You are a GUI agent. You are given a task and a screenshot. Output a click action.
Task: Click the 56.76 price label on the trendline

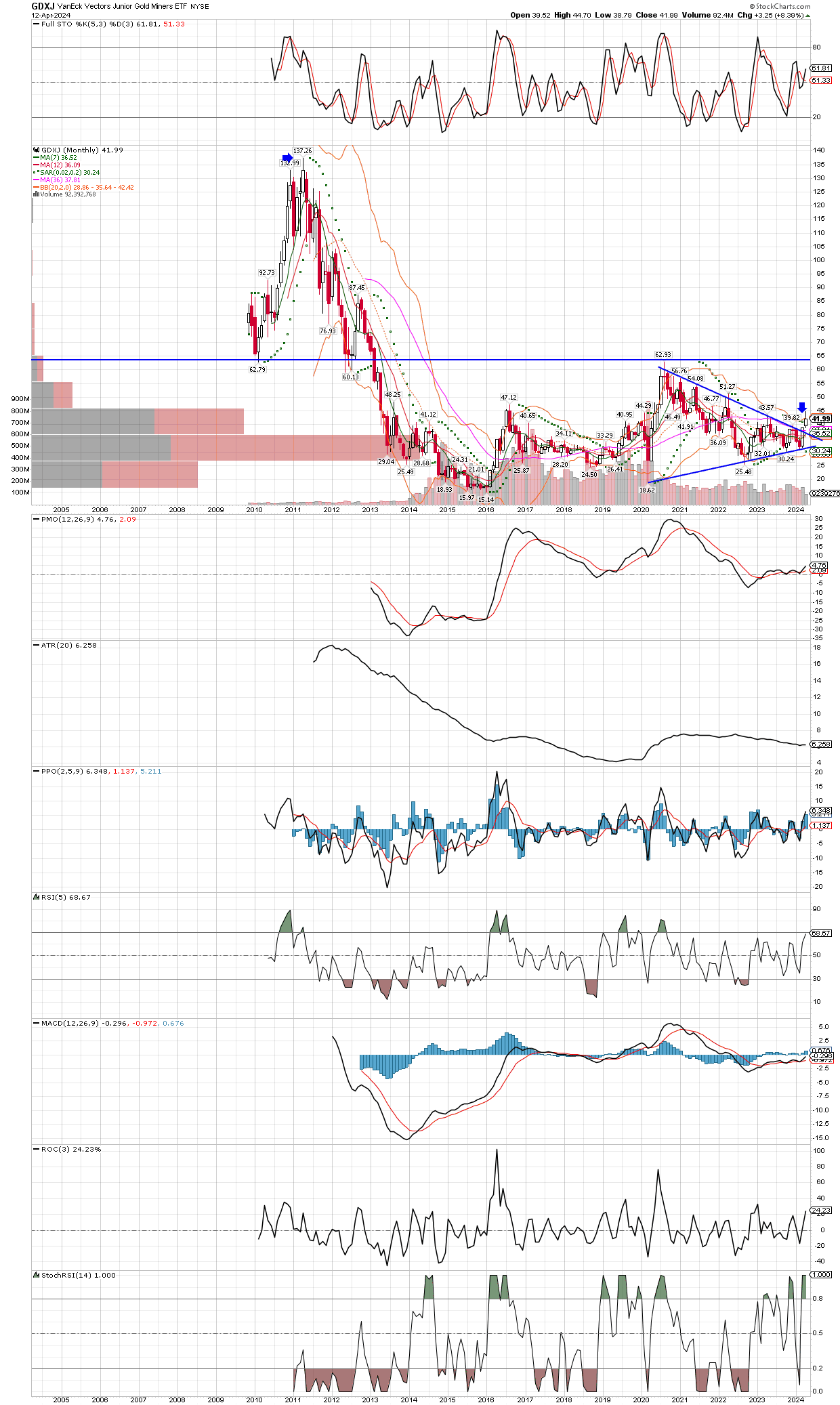[679, 371]
